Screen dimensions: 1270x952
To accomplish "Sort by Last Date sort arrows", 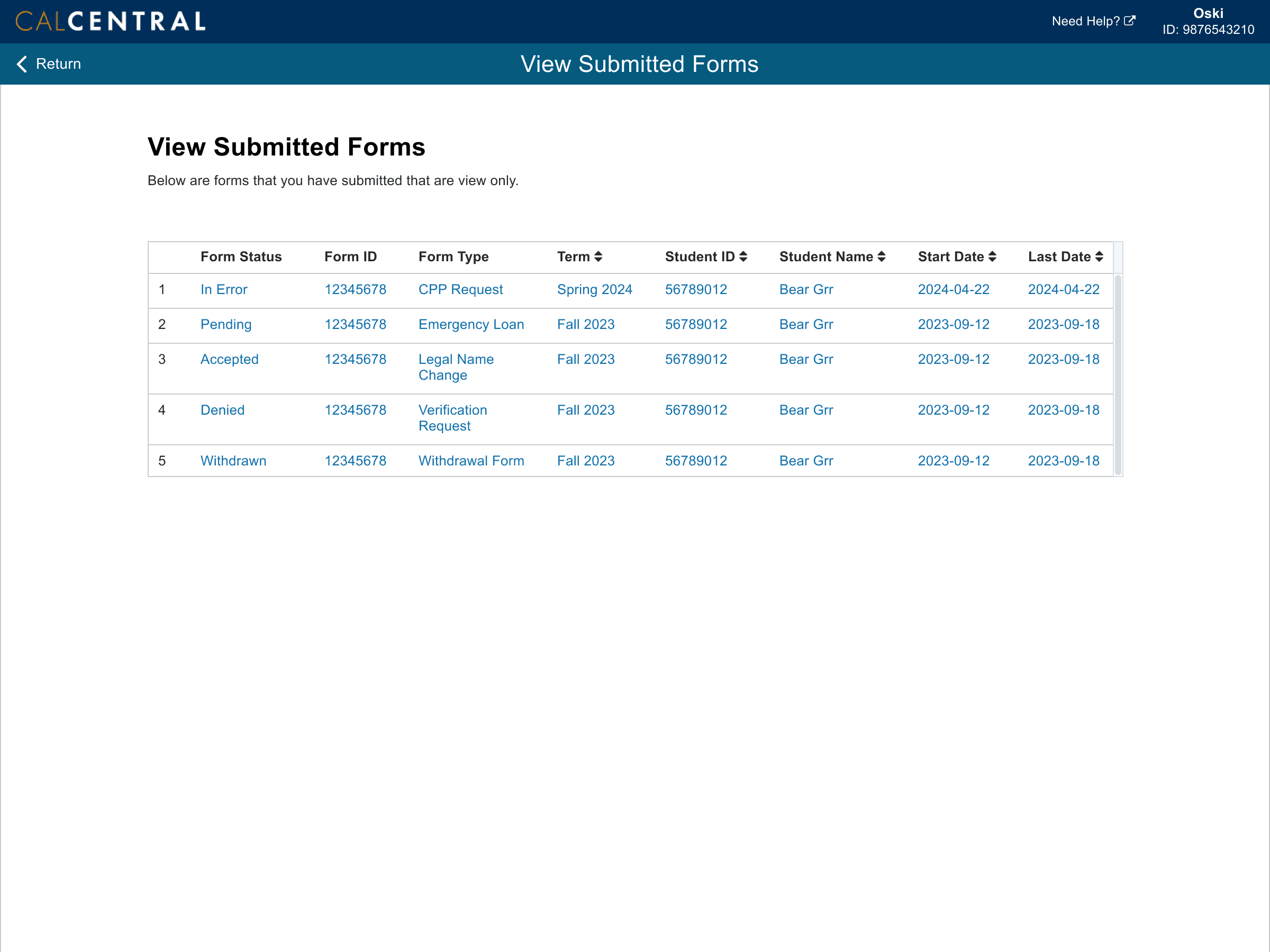I will click(x=1099, y=257).
